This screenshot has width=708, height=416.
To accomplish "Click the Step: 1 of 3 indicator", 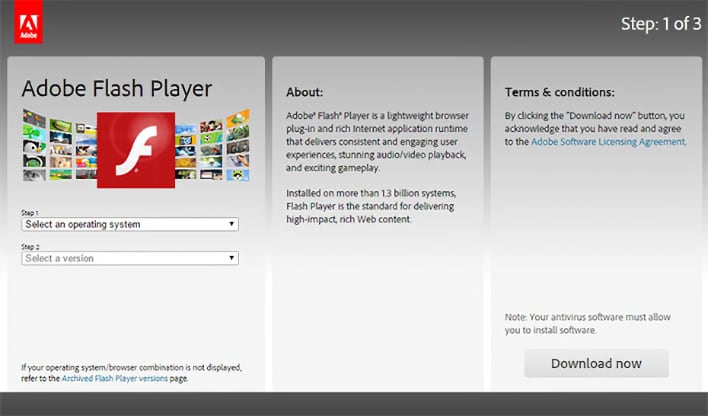I will 661,24.
